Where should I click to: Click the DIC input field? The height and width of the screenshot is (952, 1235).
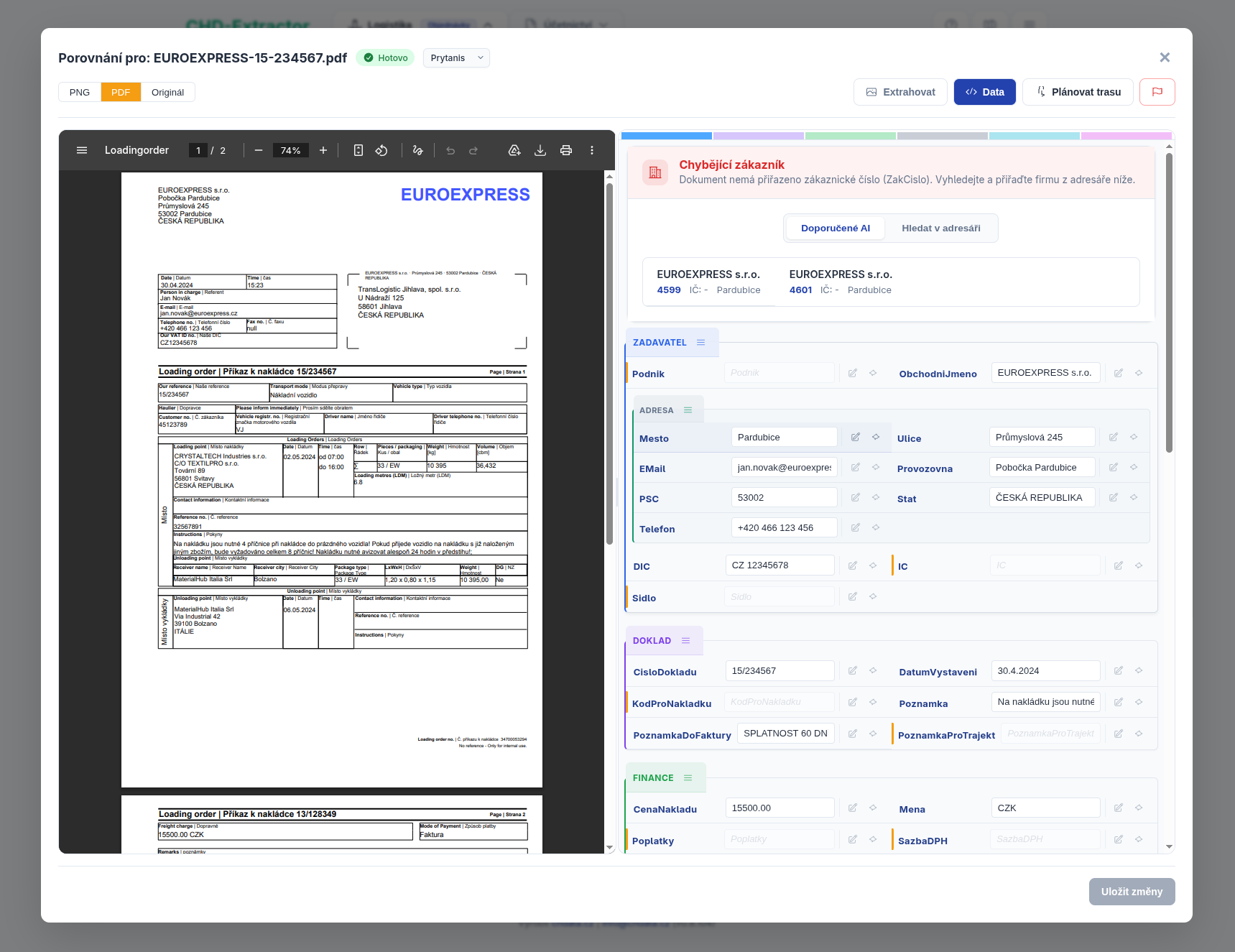(x=780, y=565)
